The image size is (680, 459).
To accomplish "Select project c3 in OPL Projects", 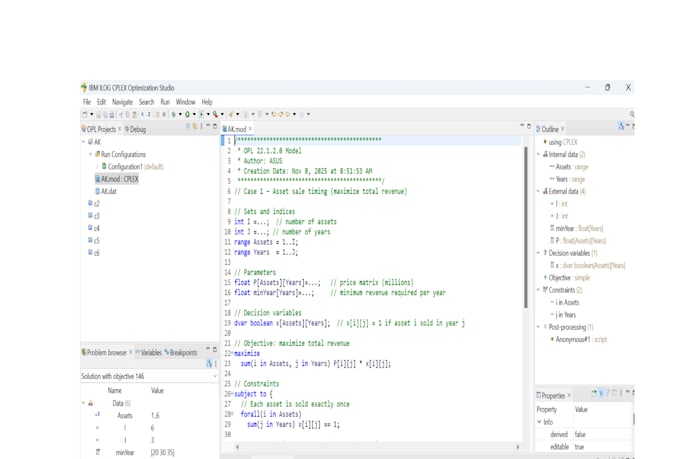I will click(94, 216).
